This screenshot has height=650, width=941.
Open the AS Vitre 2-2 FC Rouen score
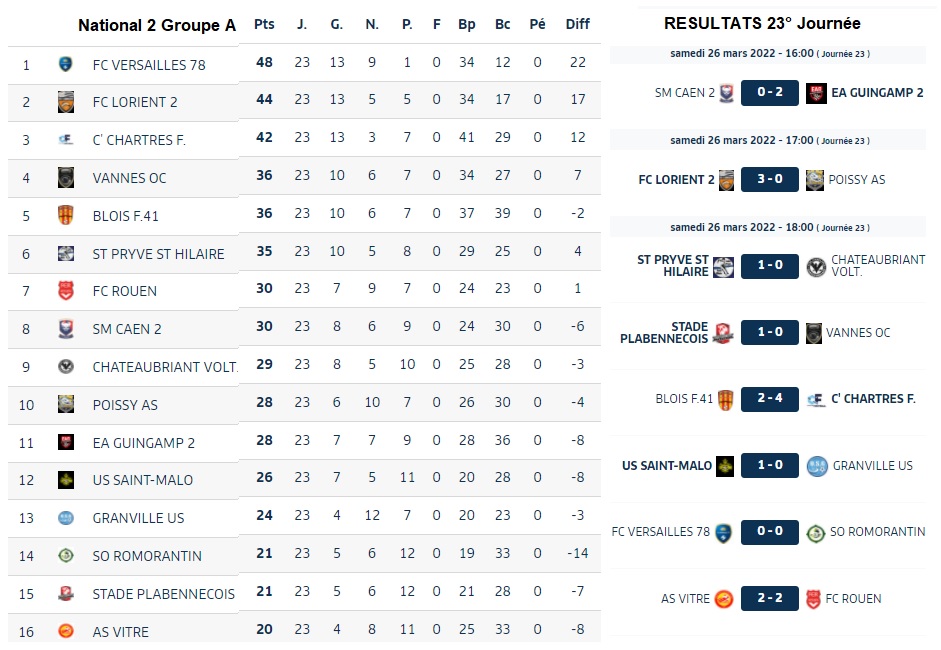[769, 598]
